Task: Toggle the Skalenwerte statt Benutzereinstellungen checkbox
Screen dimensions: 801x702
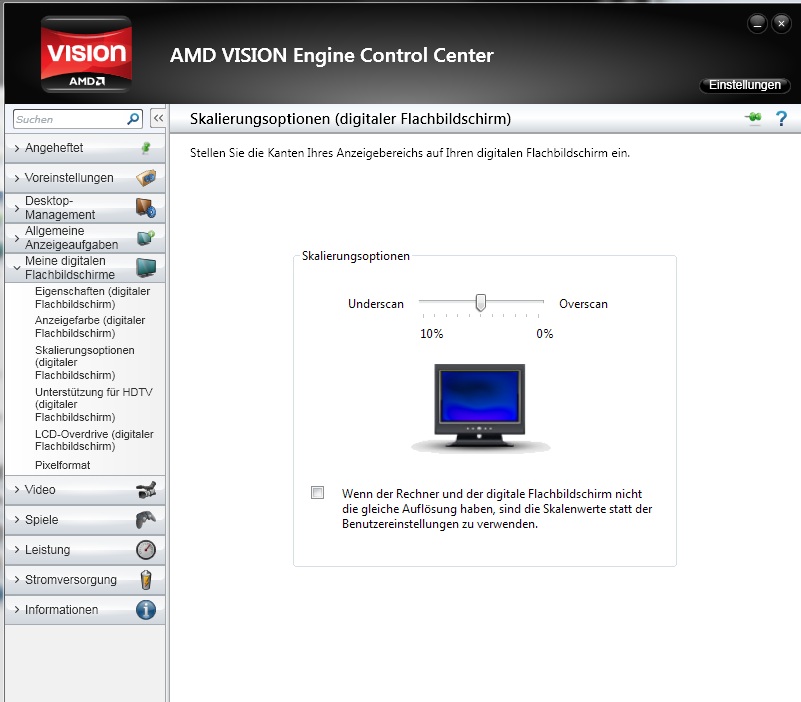Action: click(x=317, y=493)
